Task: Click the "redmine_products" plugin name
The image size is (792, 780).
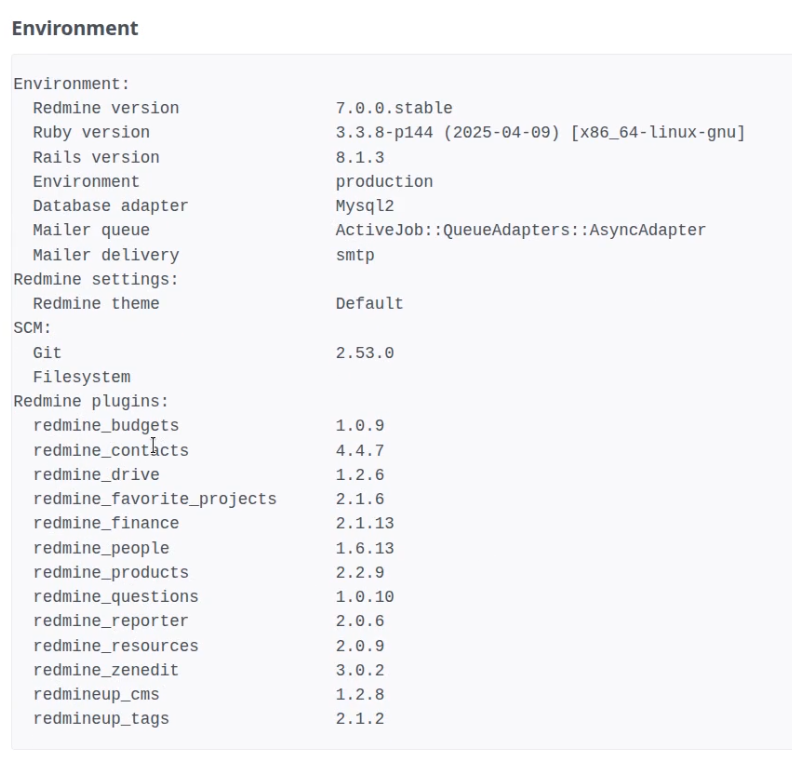Action: pos(111,572)
